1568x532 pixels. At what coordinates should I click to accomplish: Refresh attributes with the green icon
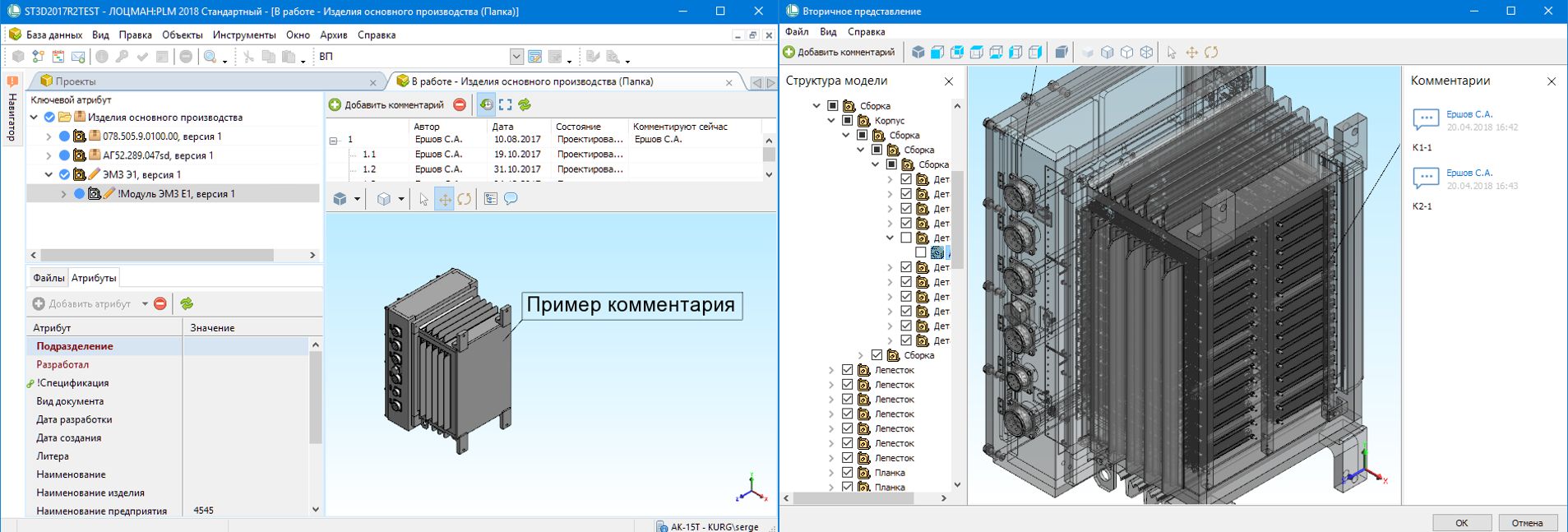click(x=187, y=303)
